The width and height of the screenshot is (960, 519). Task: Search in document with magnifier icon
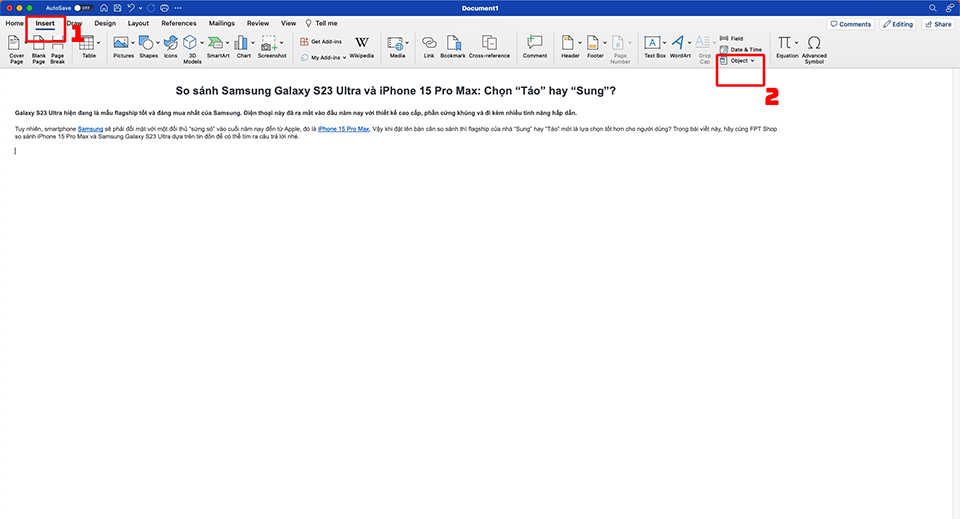(x=932, y=8)
